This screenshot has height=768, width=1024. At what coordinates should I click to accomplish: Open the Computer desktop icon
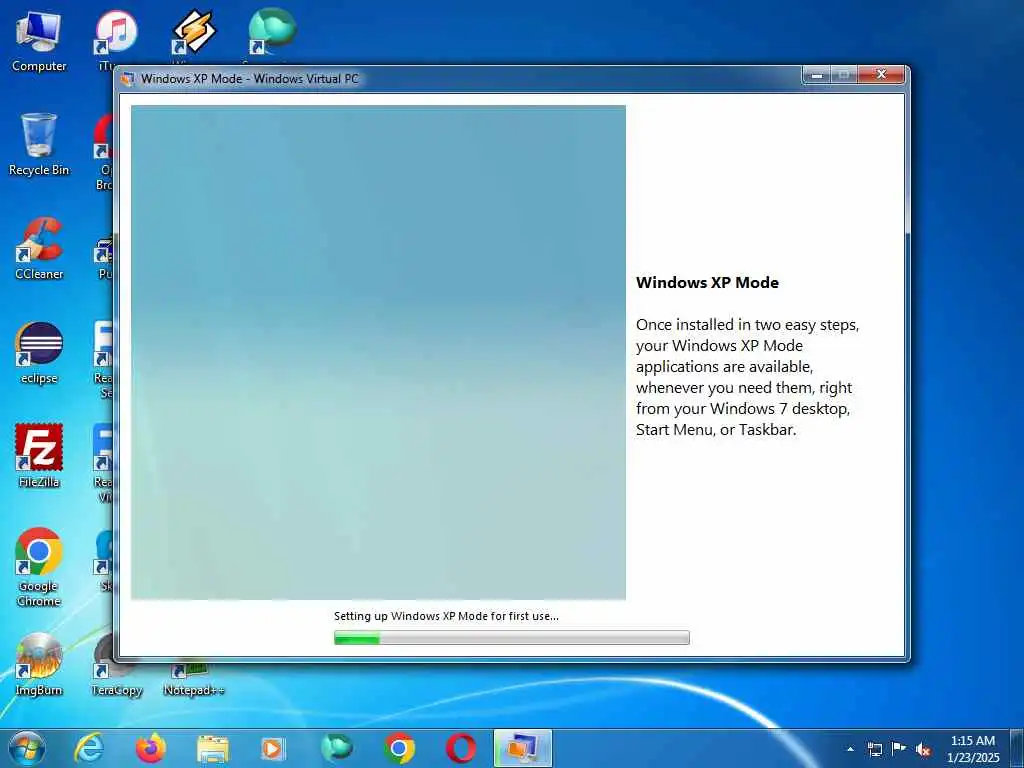coord(39,42)
